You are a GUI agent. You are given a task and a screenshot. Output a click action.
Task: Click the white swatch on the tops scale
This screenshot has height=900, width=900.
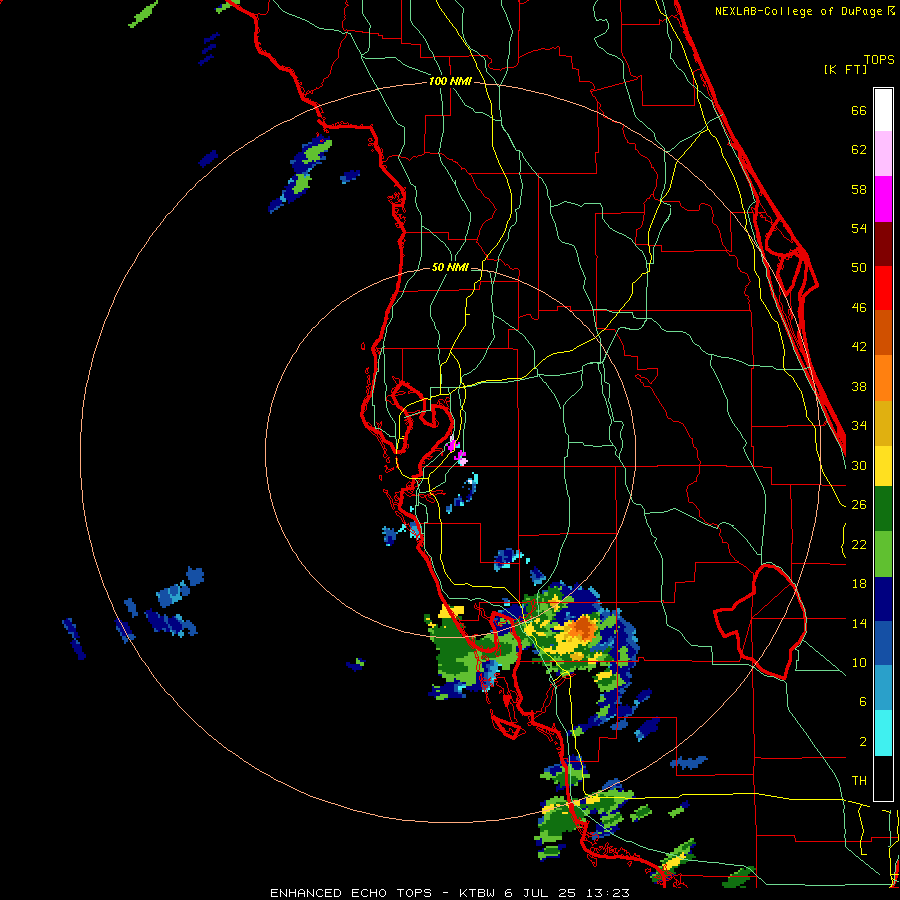pos(883,110)
